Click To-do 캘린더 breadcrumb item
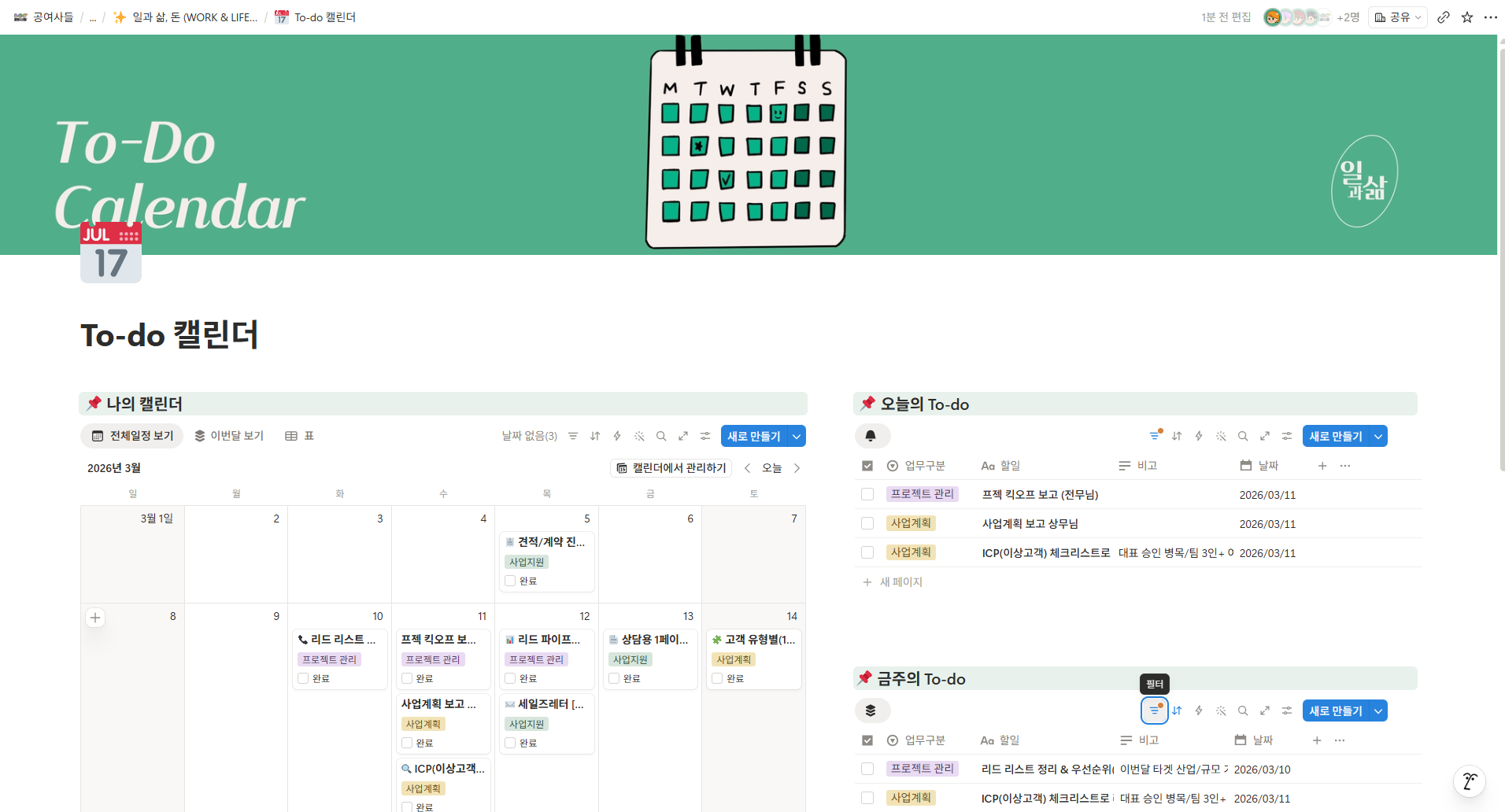The height and width of the screenshot is (812, 1505). [315, 17]
